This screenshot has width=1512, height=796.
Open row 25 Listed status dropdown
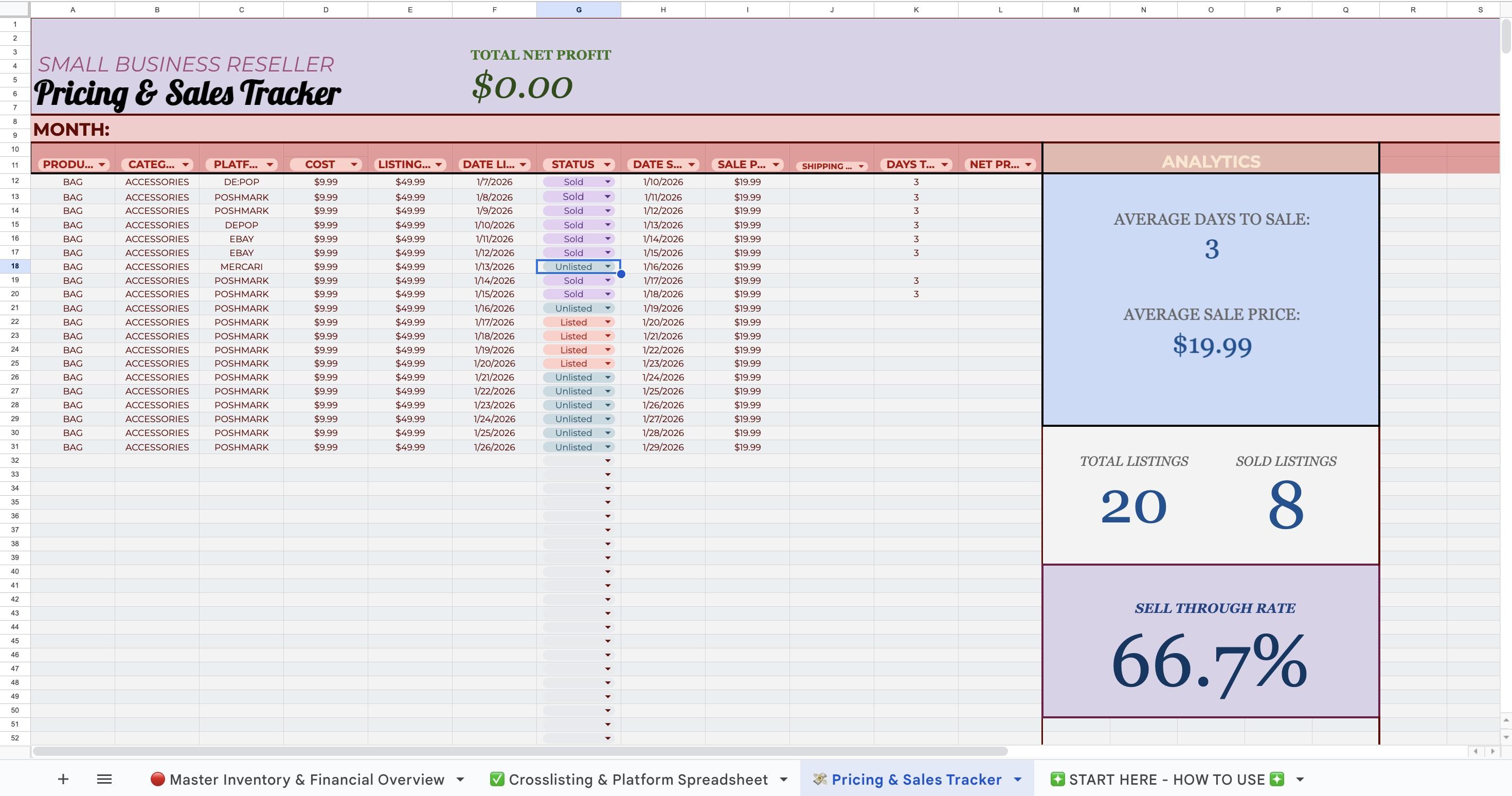tap(608, 364)
